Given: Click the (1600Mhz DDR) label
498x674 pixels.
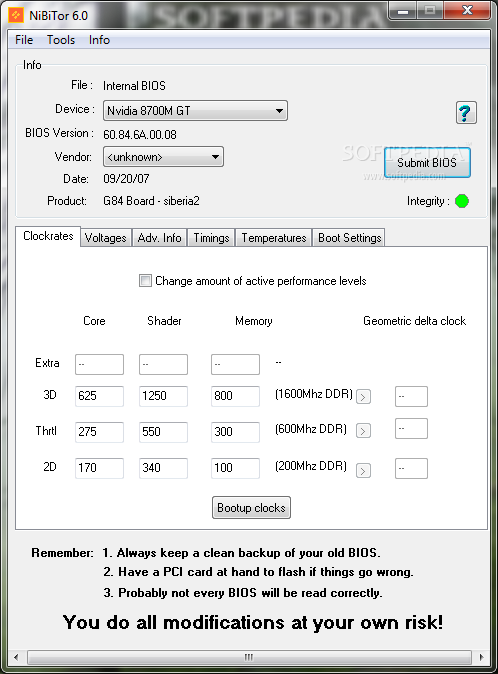Looking at the screenshot, I should point(314,394).
